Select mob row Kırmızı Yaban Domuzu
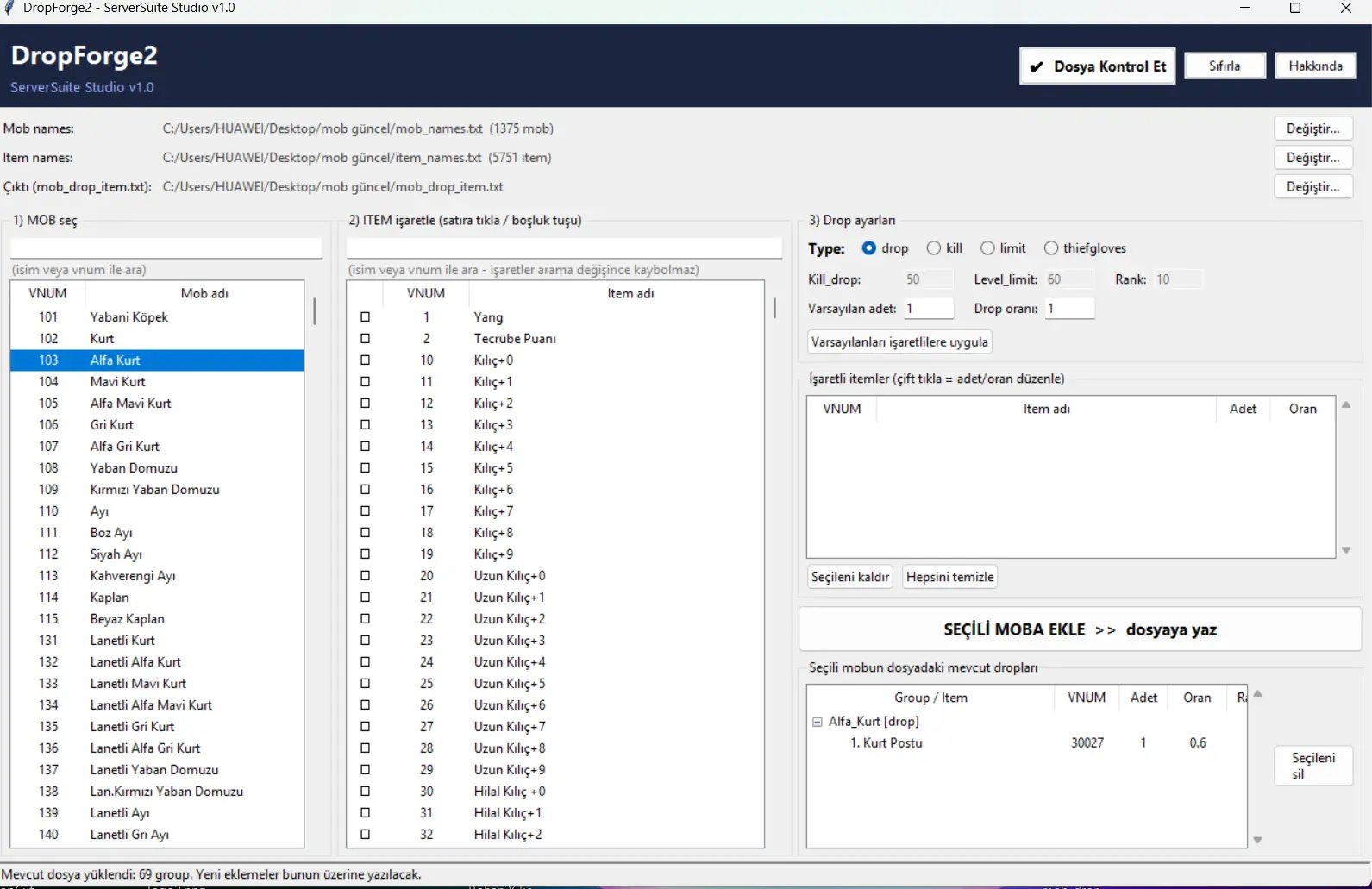Screen dimensions: 1372x889 (x=157, y=490)
